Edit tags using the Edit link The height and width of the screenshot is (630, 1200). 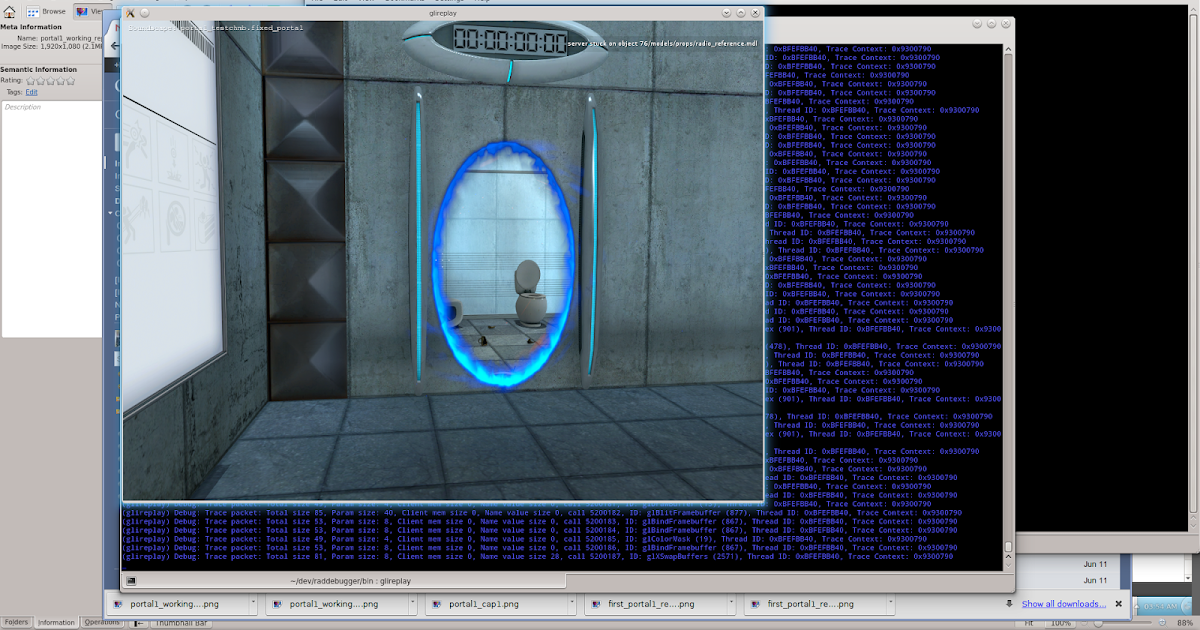pos(32,92)
